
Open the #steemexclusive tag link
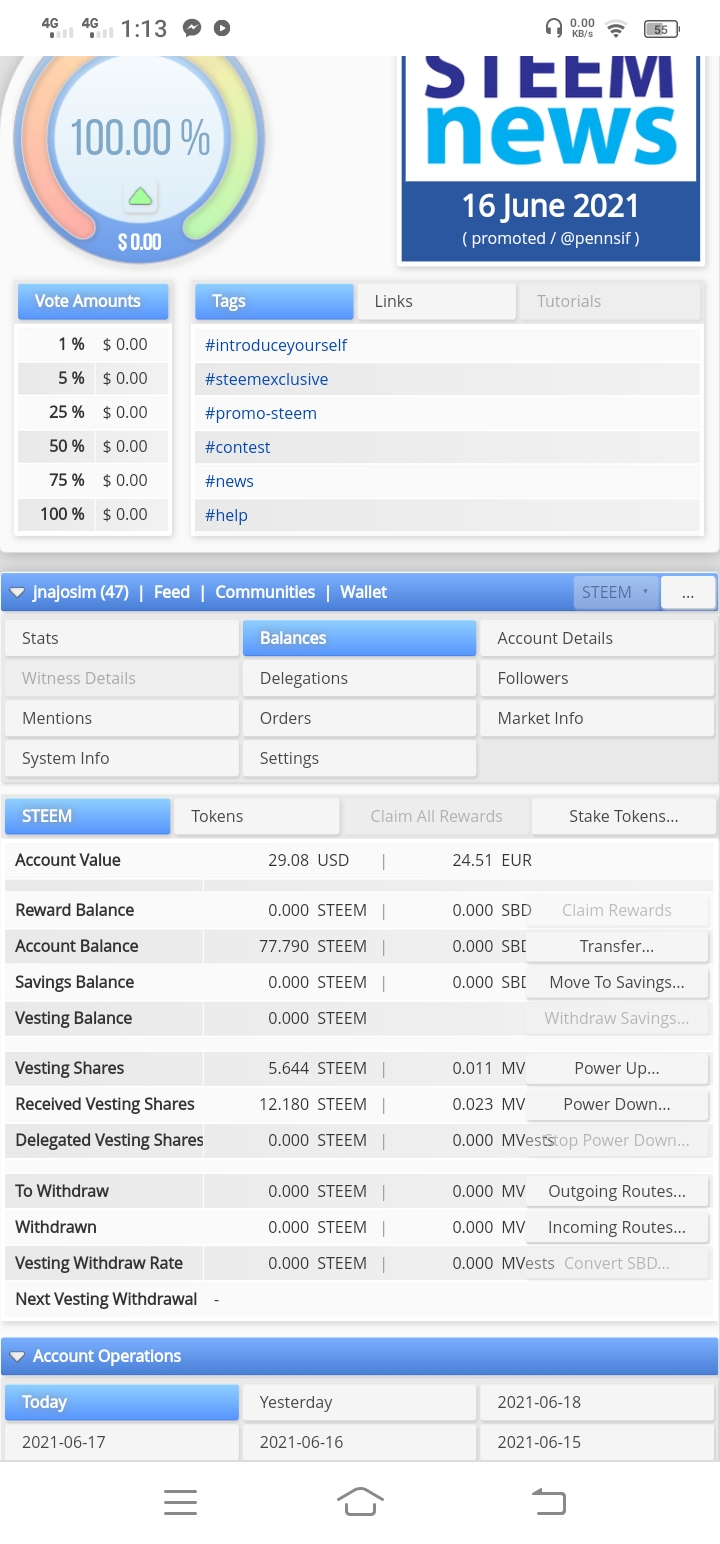266,379
